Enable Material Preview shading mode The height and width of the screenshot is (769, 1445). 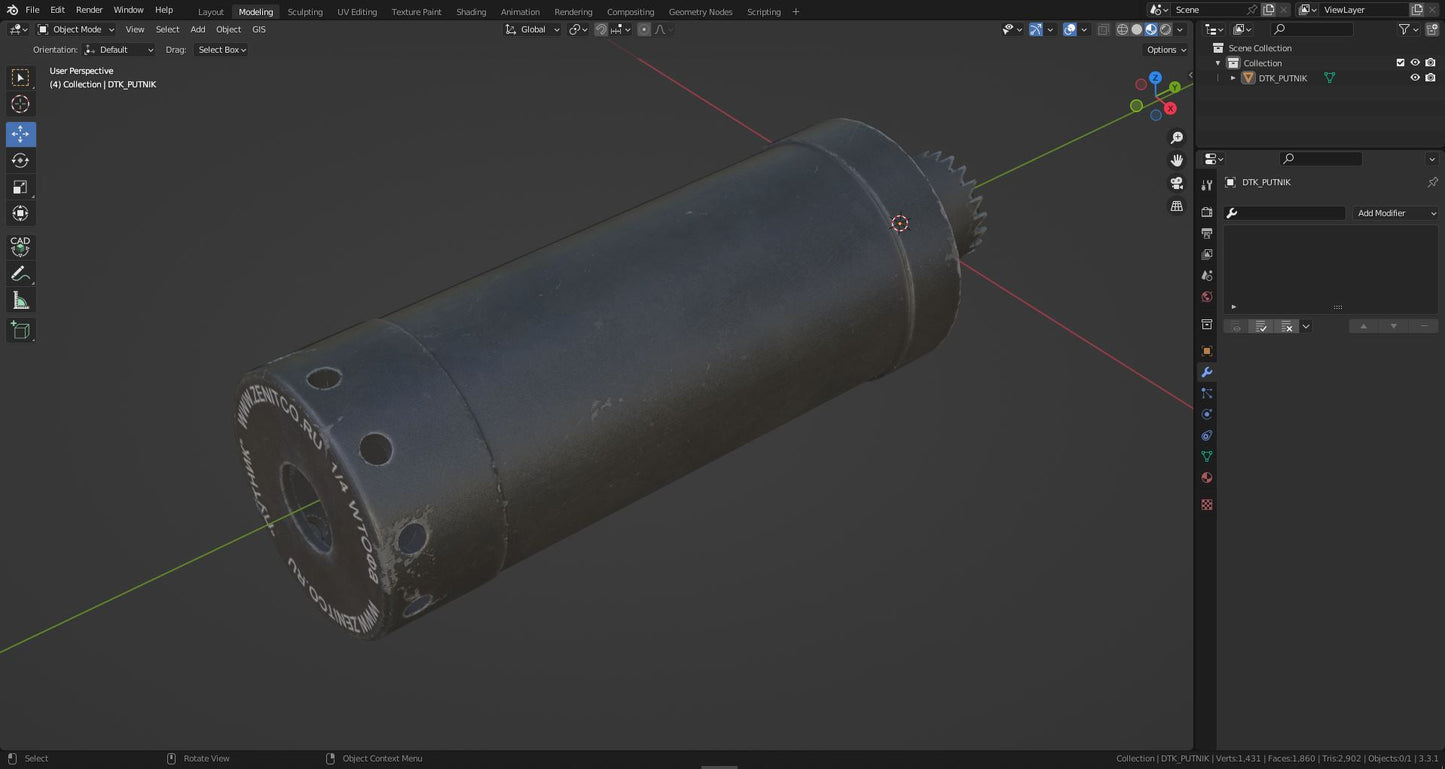1151,29
